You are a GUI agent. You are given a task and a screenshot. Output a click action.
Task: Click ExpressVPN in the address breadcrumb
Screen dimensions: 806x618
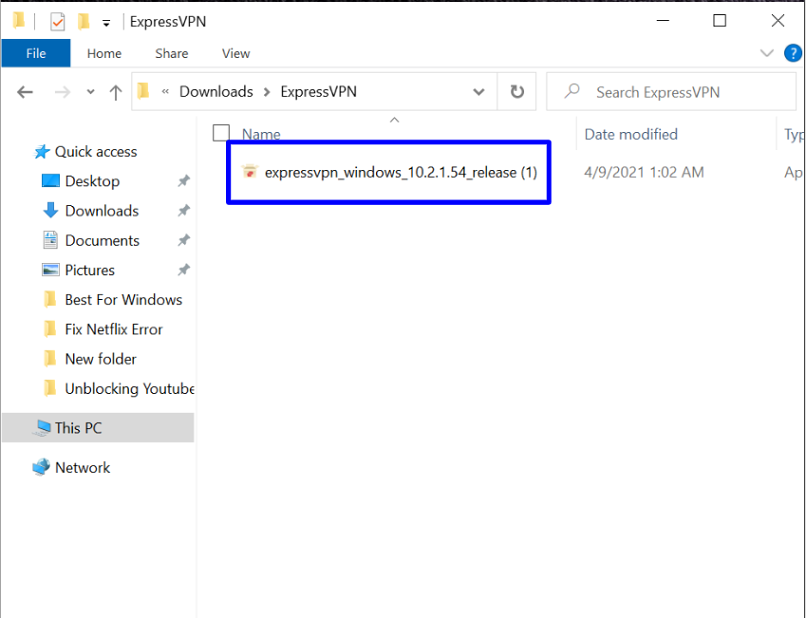(318, 92)
